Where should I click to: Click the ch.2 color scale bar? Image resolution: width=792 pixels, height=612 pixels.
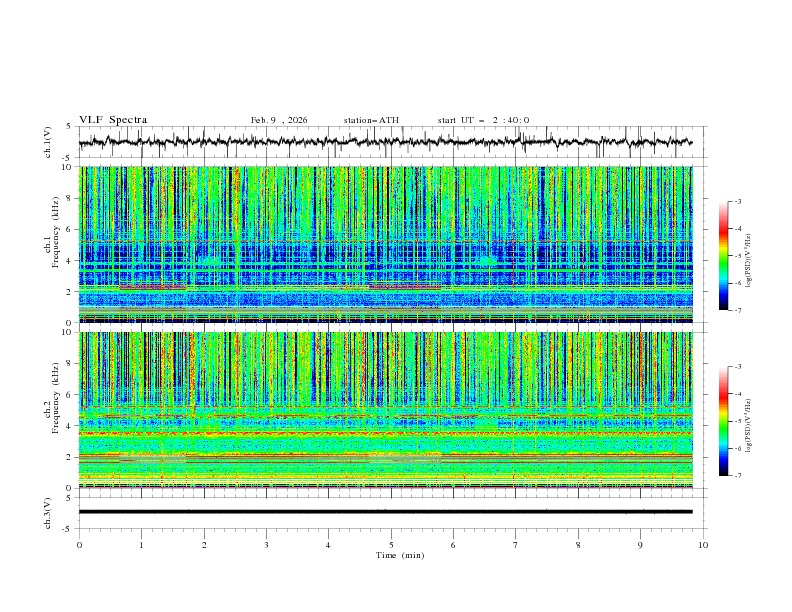click(x=723, y=421)
